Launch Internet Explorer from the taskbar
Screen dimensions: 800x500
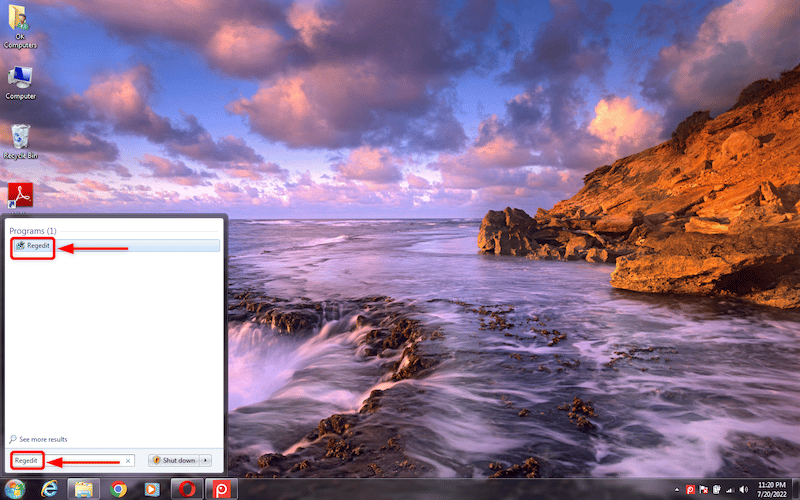click(x=47, y=489)
